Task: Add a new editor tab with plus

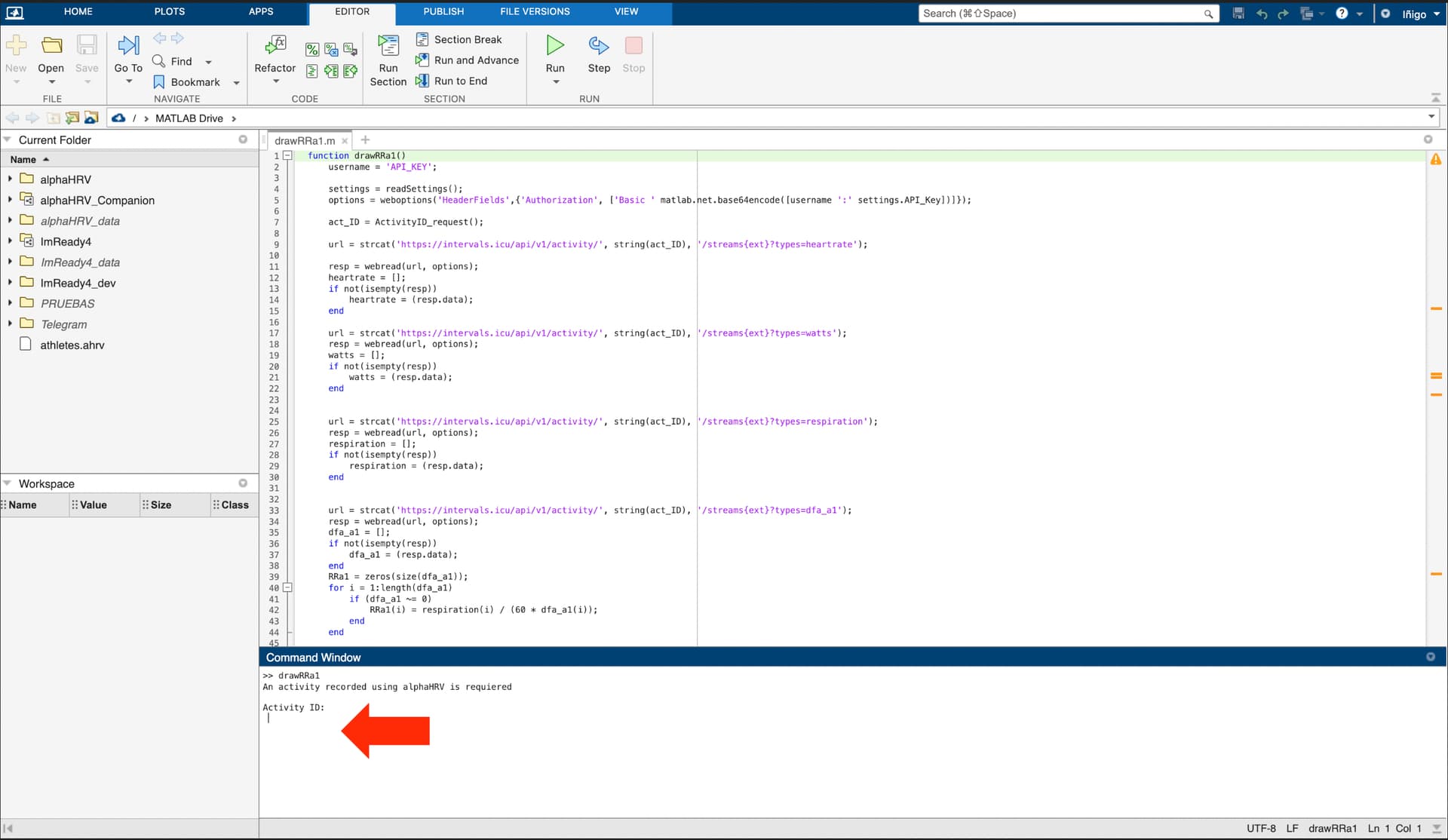Action: pyautogui.click(x=365, y=139)
